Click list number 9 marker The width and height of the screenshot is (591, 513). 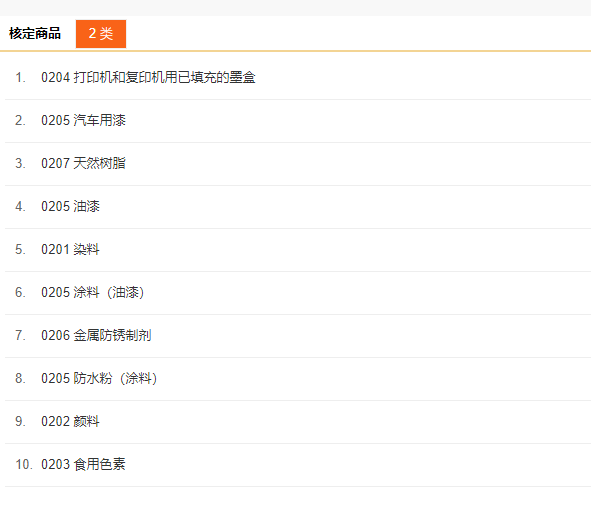[x=20, y=421]
